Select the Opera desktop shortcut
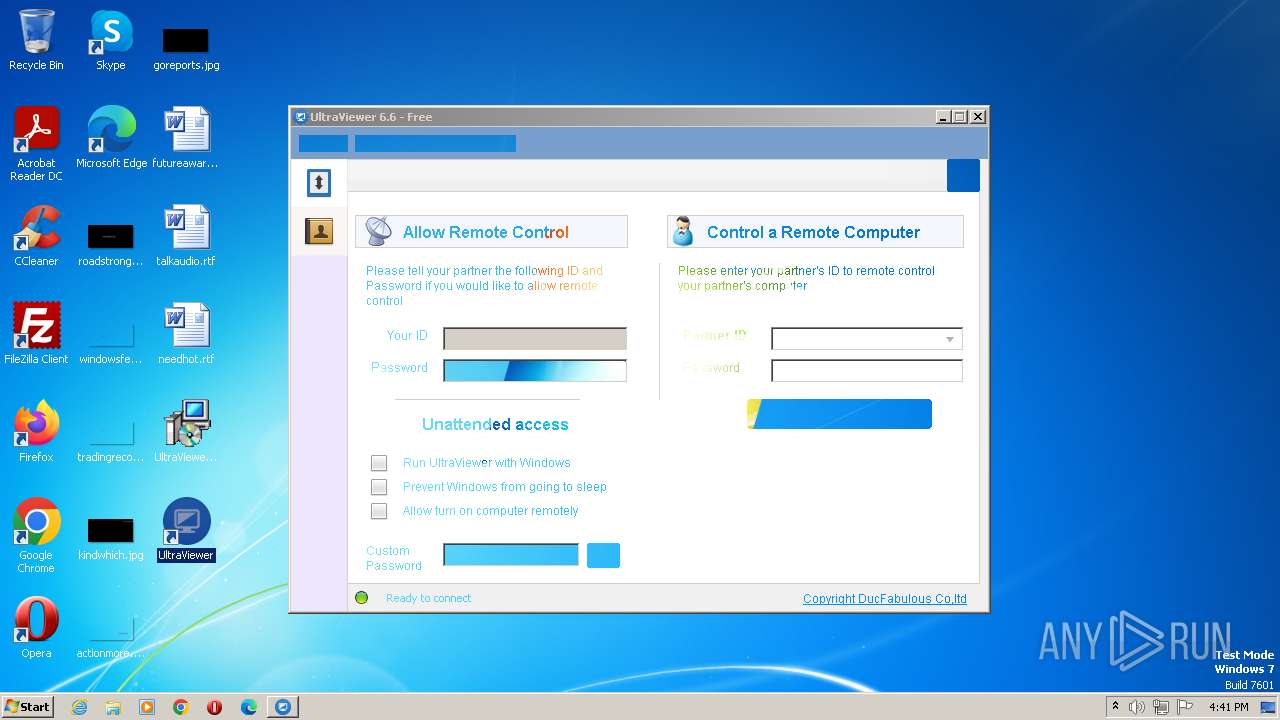 pyautogui.click(x=36, y=628)
